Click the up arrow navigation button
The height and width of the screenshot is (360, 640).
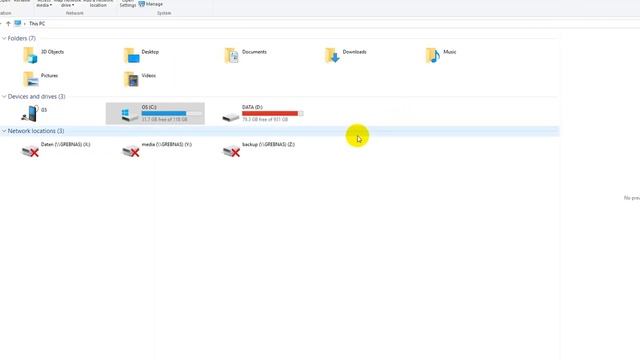click(x=8, y=24)
